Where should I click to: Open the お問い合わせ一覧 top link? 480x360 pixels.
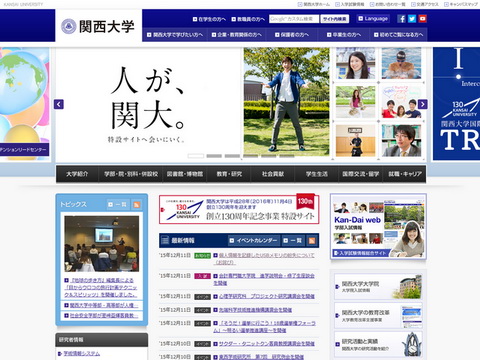[388, 4]
